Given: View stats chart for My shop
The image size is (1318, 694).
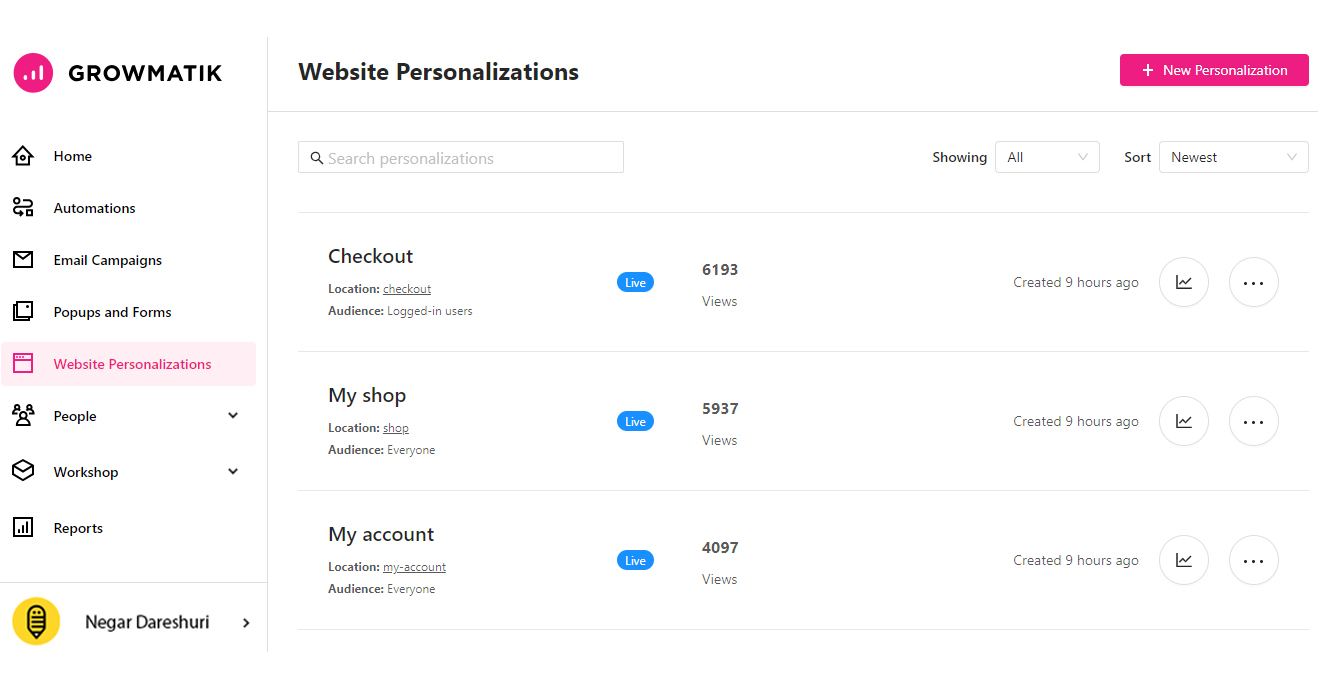Looking at the screenshot, I should click(1184, 422).
